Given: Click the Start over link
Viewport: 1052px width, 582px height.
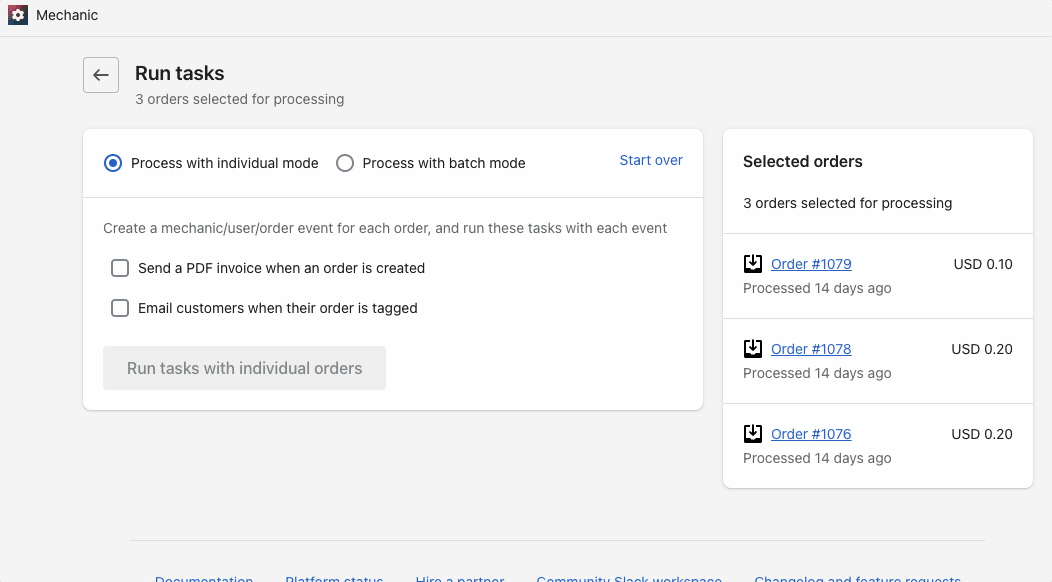Looking at the screenshot, I should tap(651, 160).
